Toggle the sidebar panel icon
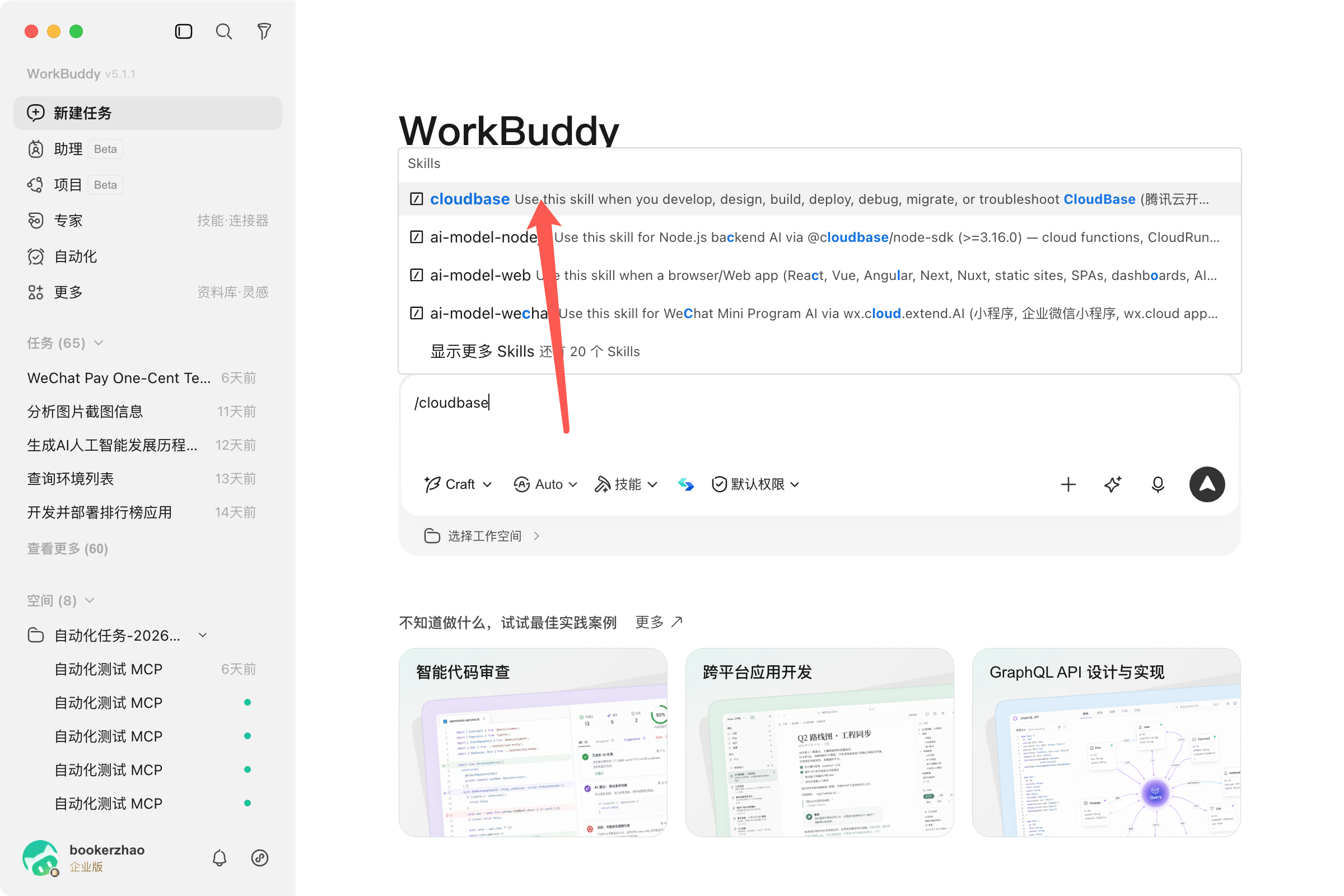This screenshot has width=1344, height=896. tap(184, 31)
